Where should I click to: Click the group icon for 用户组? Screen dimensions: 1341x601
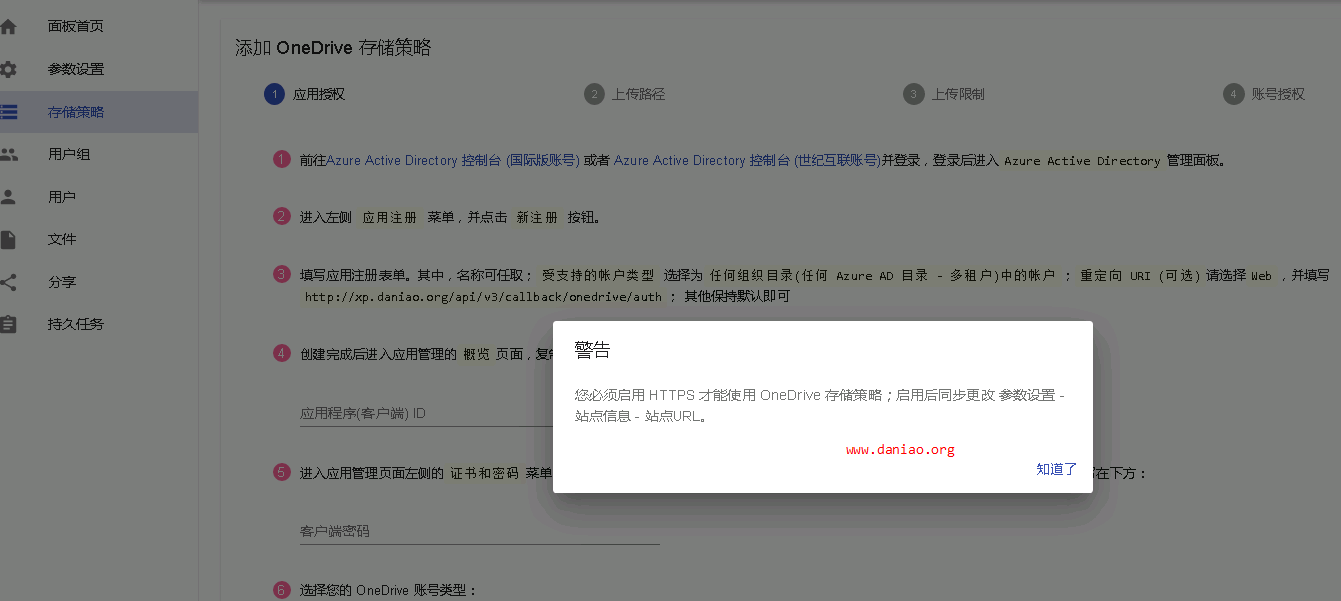(8, 155)
